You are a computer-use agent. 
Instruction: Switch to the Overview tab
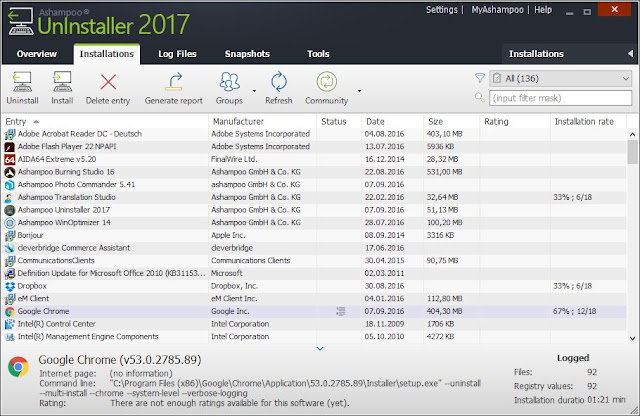coord(37,54)
